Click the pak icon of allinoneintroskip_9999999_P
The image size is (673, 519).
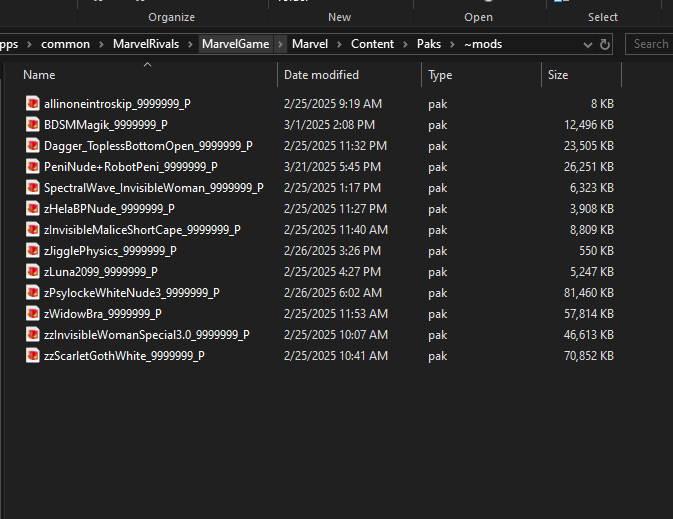[x=33, y=103]
